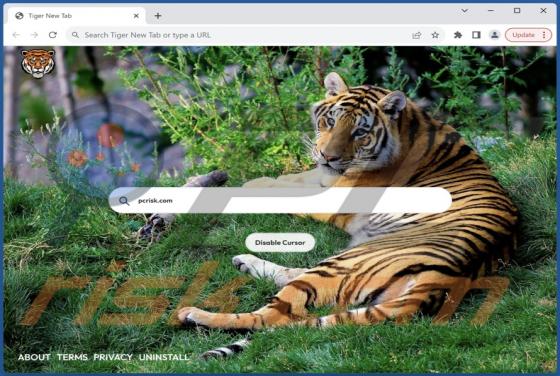Open the extensions puzzle icon
The height and width of the screenshot is (376, 560).
pyautogui.click(x=458, y=35)
